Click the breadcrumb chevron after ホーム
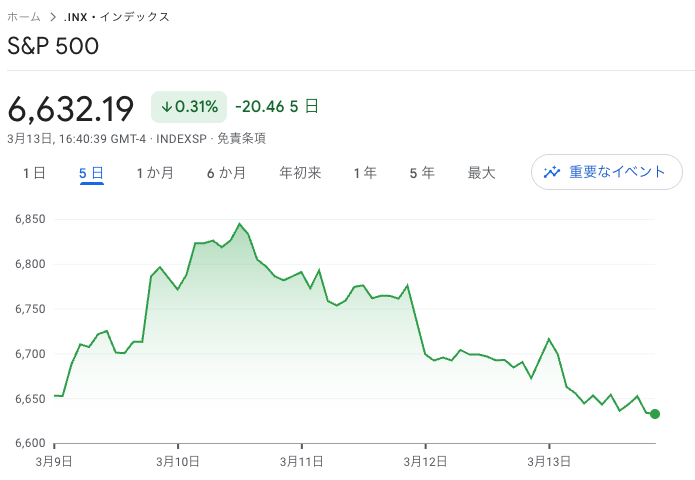 pos(52,17)
